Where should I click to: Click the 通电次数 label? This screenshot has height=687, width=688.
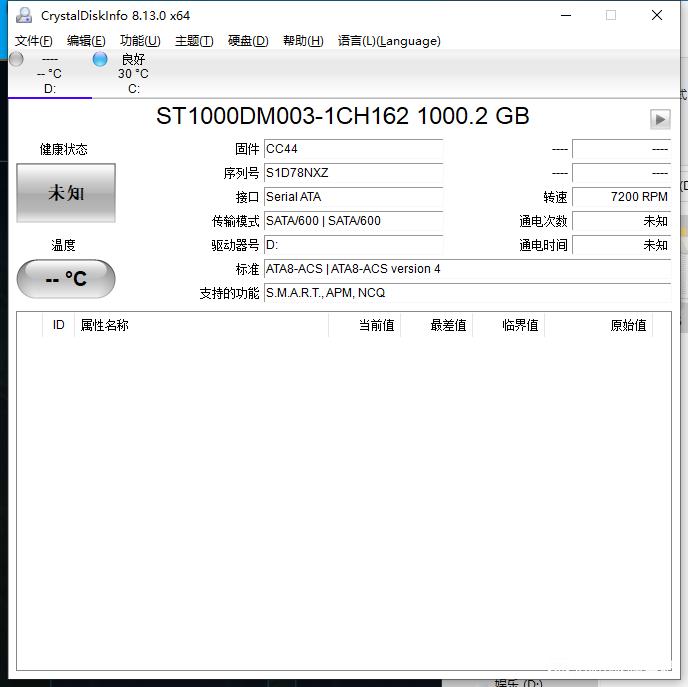click(544, 221)
